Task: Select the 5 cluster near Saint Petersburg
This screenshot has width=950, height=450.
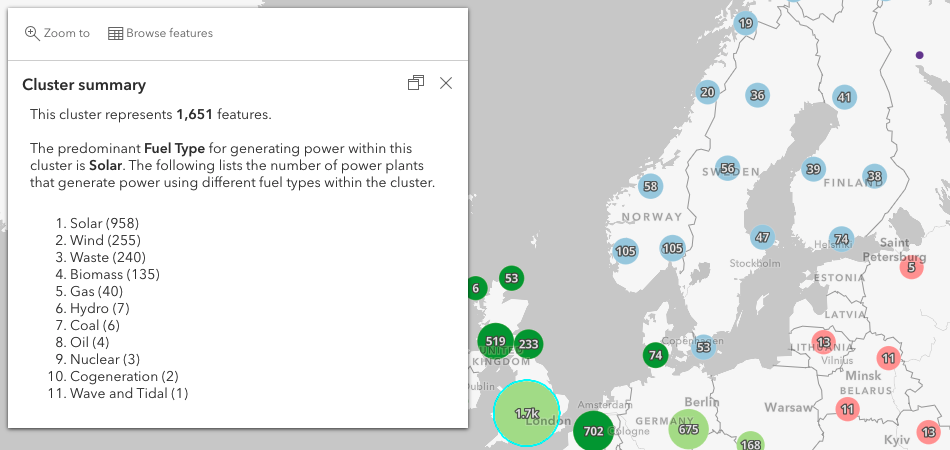Action: click(x=911, y=267)
